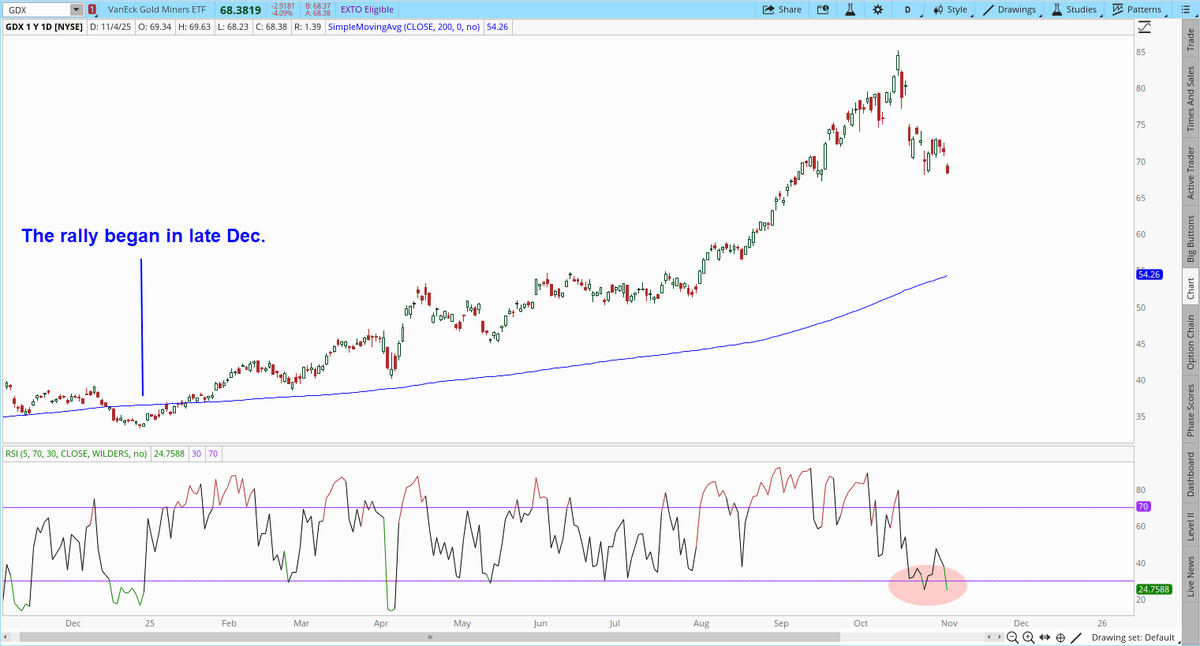The width and height of the screenshot is (1200, 646).
Task: Open the Live News sidebar tab
Action: [1189, 577]
